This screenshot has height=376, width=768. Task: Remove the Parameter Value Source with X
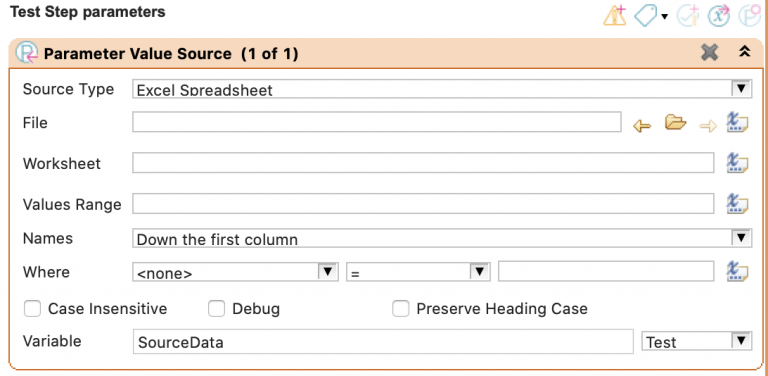(709, 52)
